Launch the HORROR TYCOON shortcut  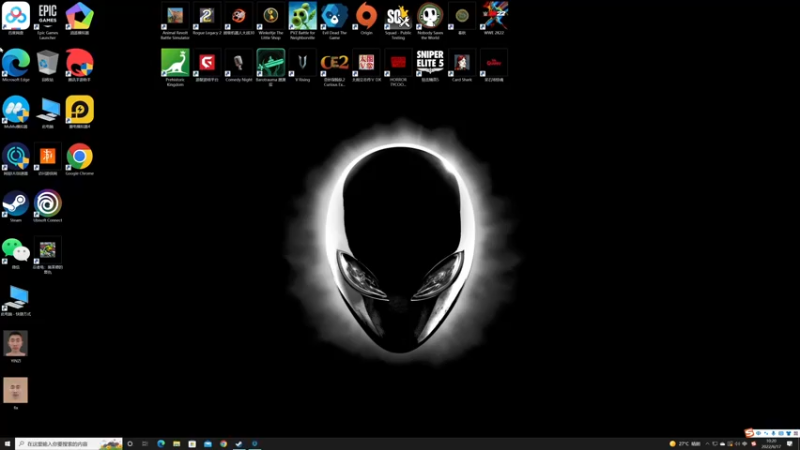(x=398, y=67)
